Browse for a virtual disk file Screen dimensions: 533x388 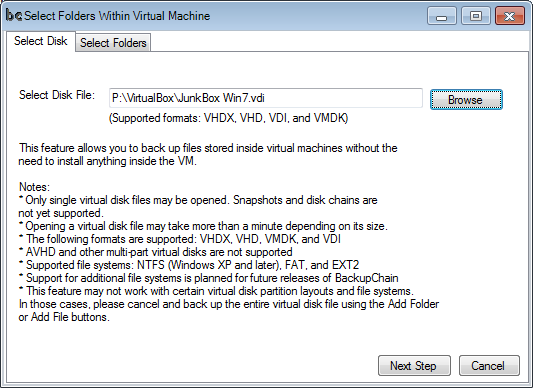(x=466, y=100)
